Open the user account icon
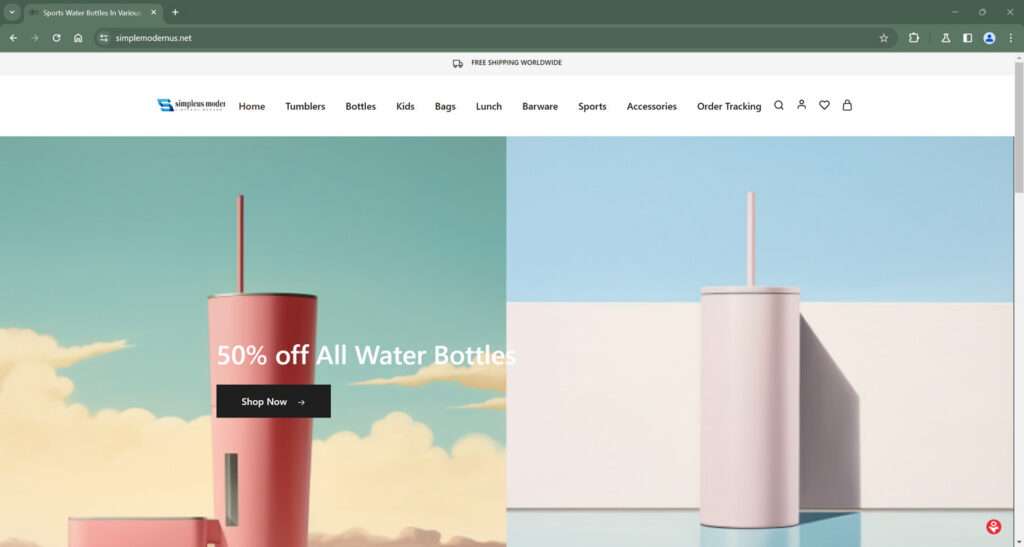This screenshot has height=547, width=1024. pos(801,104)
